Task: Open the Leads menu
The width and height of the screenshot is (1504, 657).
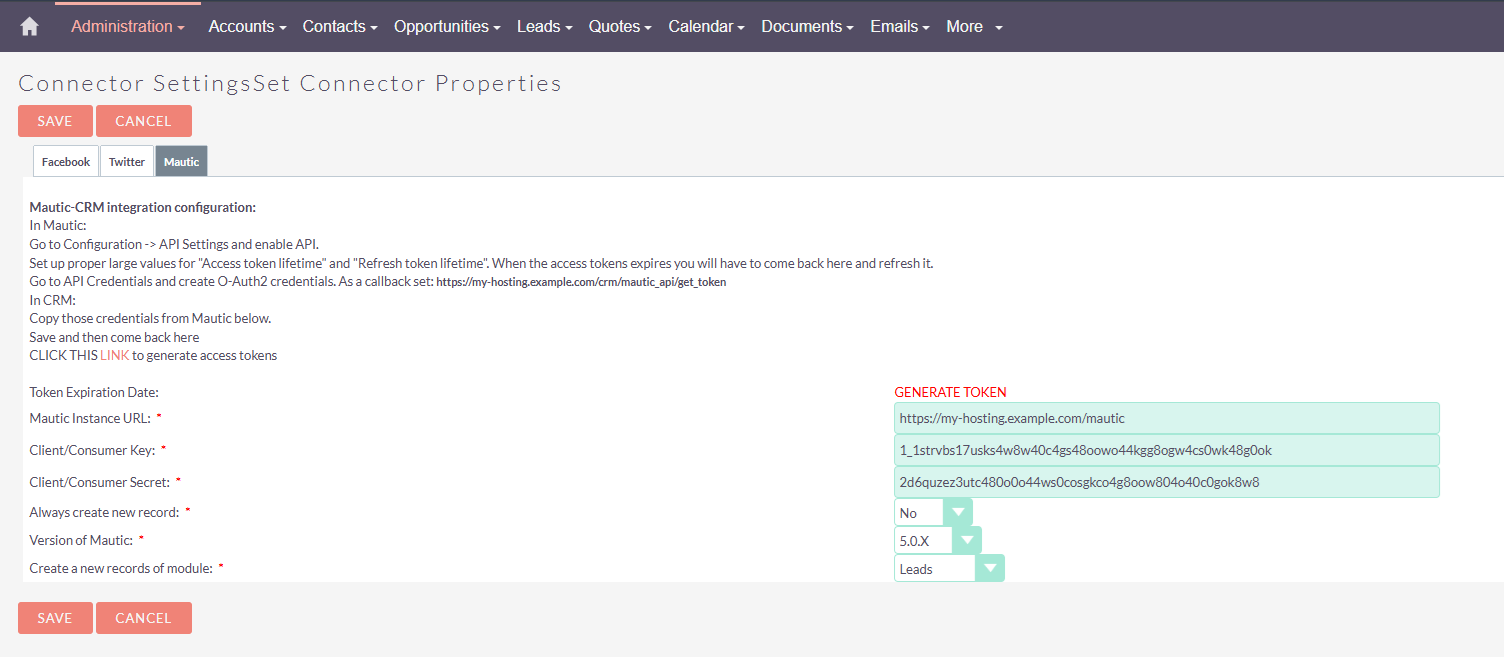Action: click(544, 27)
